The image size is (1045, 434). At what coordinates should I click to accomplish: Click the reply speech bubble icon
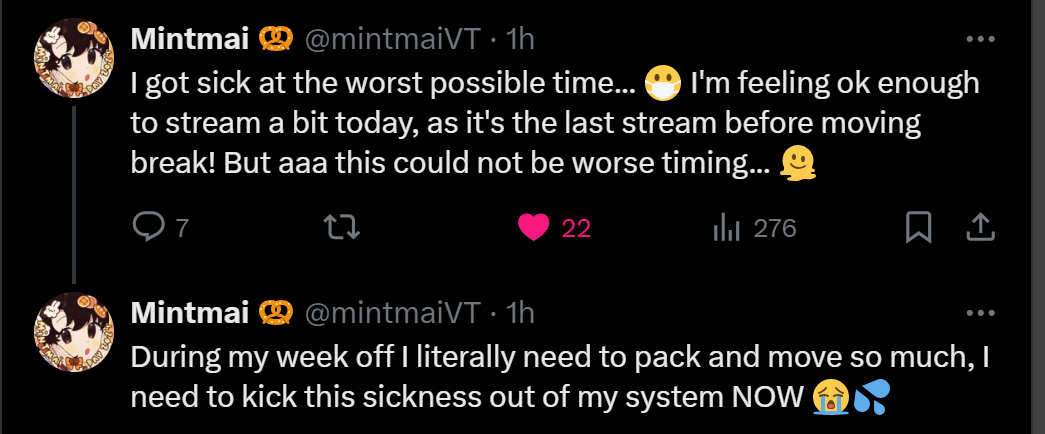pyautogui.click(x=148, y=229)
